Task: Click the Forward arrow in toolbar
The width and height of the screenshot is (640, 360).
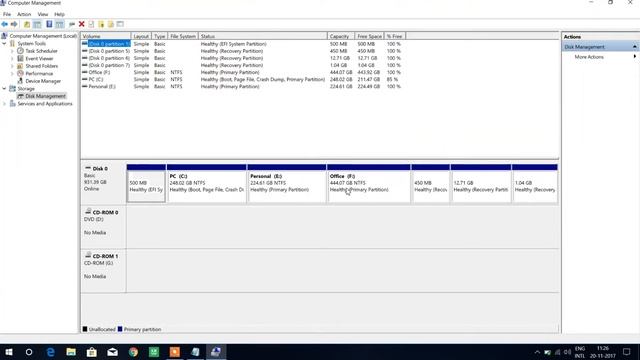Action: [14, 24]
